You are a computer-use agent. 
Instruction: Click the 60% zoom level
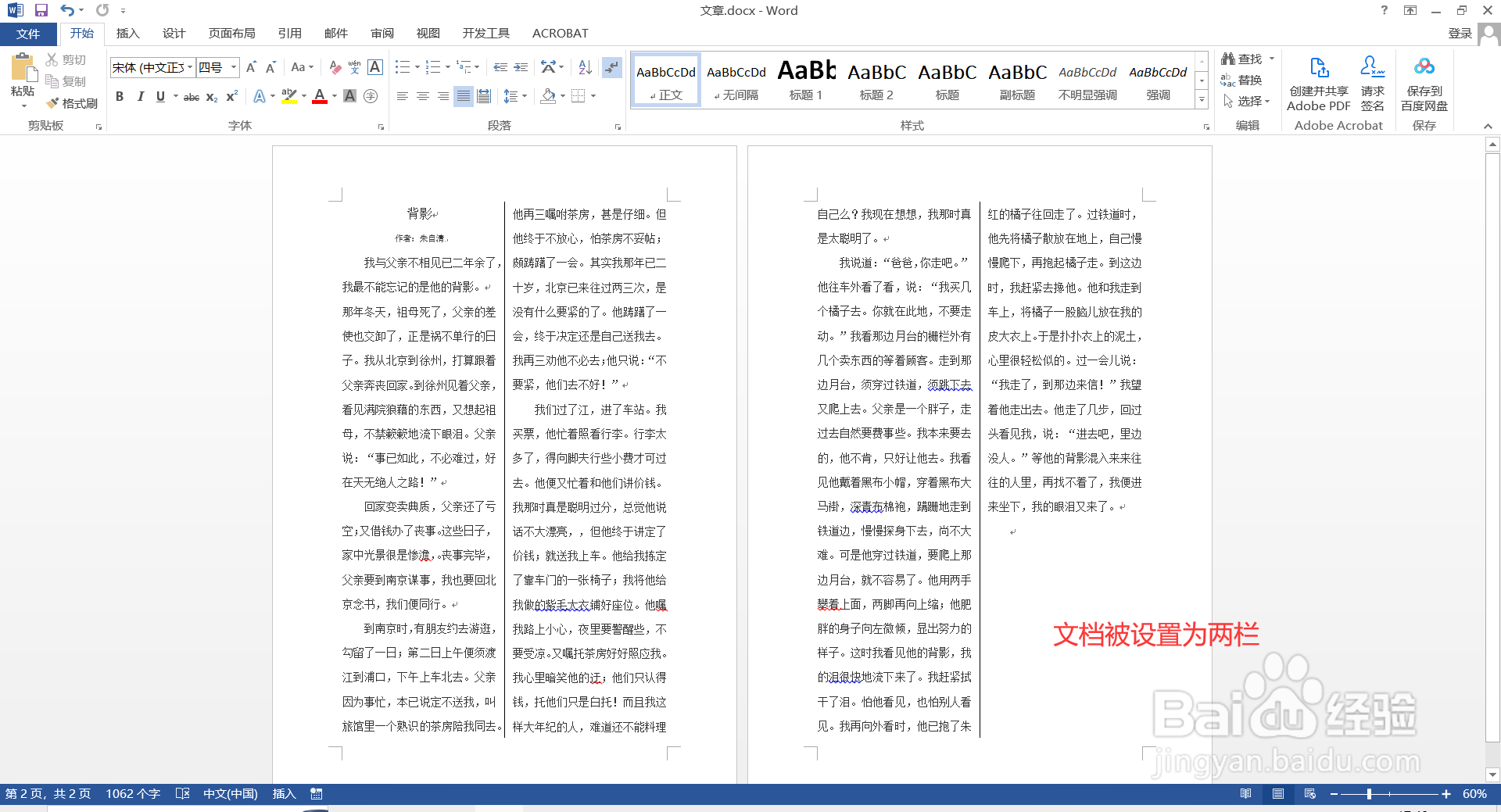[x=1474, y=794]
